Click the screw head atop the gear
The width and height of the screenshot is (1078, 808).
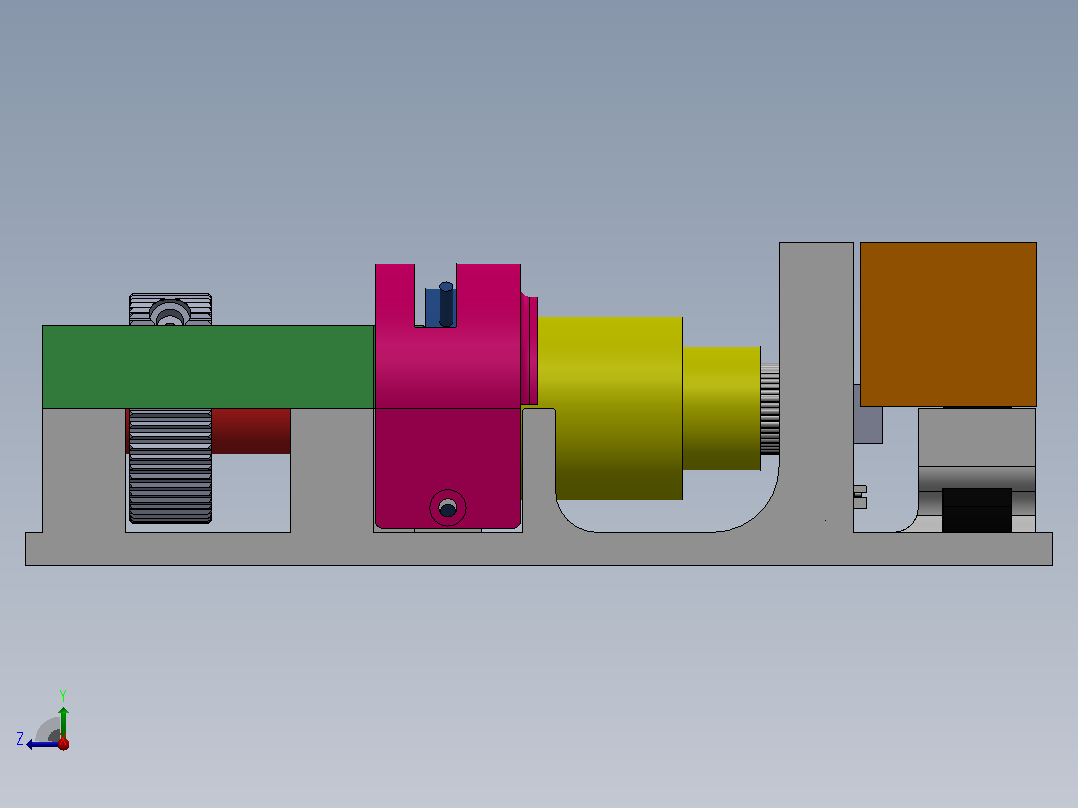tap(170, 313)
